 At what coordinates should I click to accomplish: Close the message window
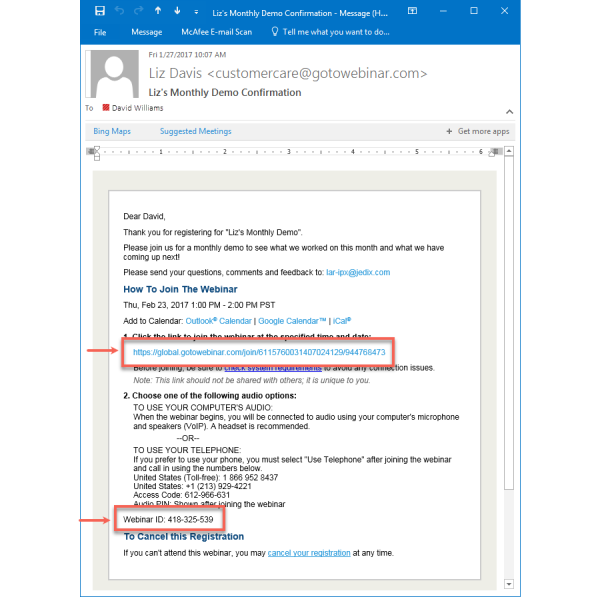[x=504, y=11]
